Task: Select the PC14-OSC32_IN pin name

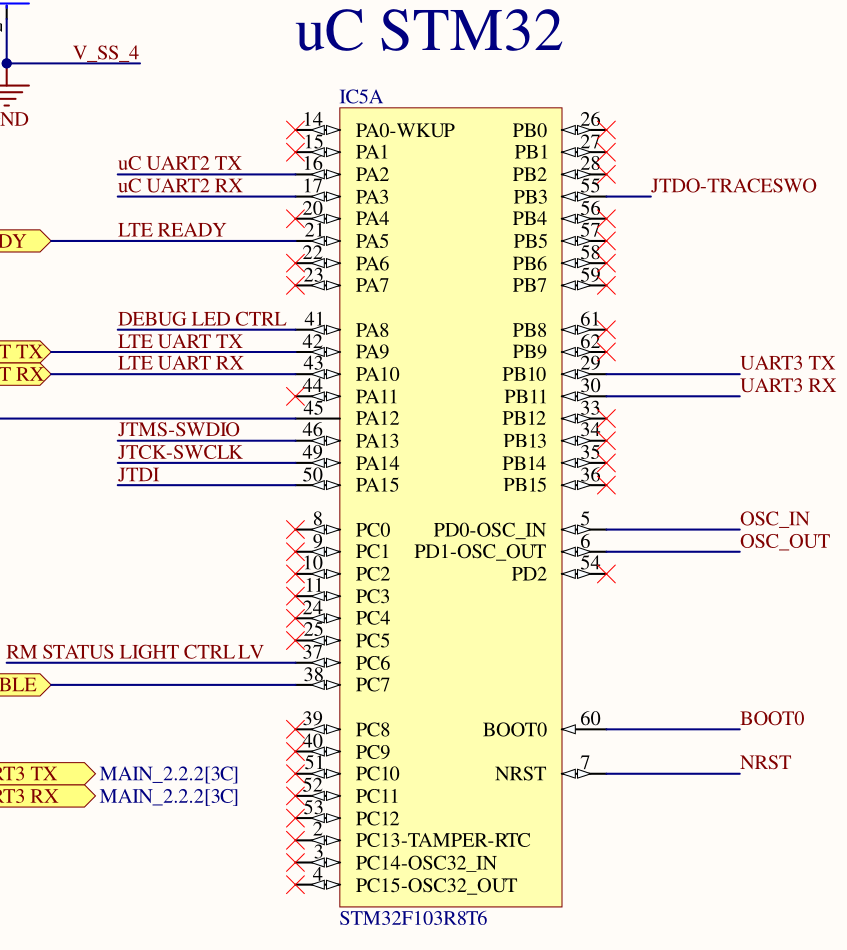Action: coord(426,863)
